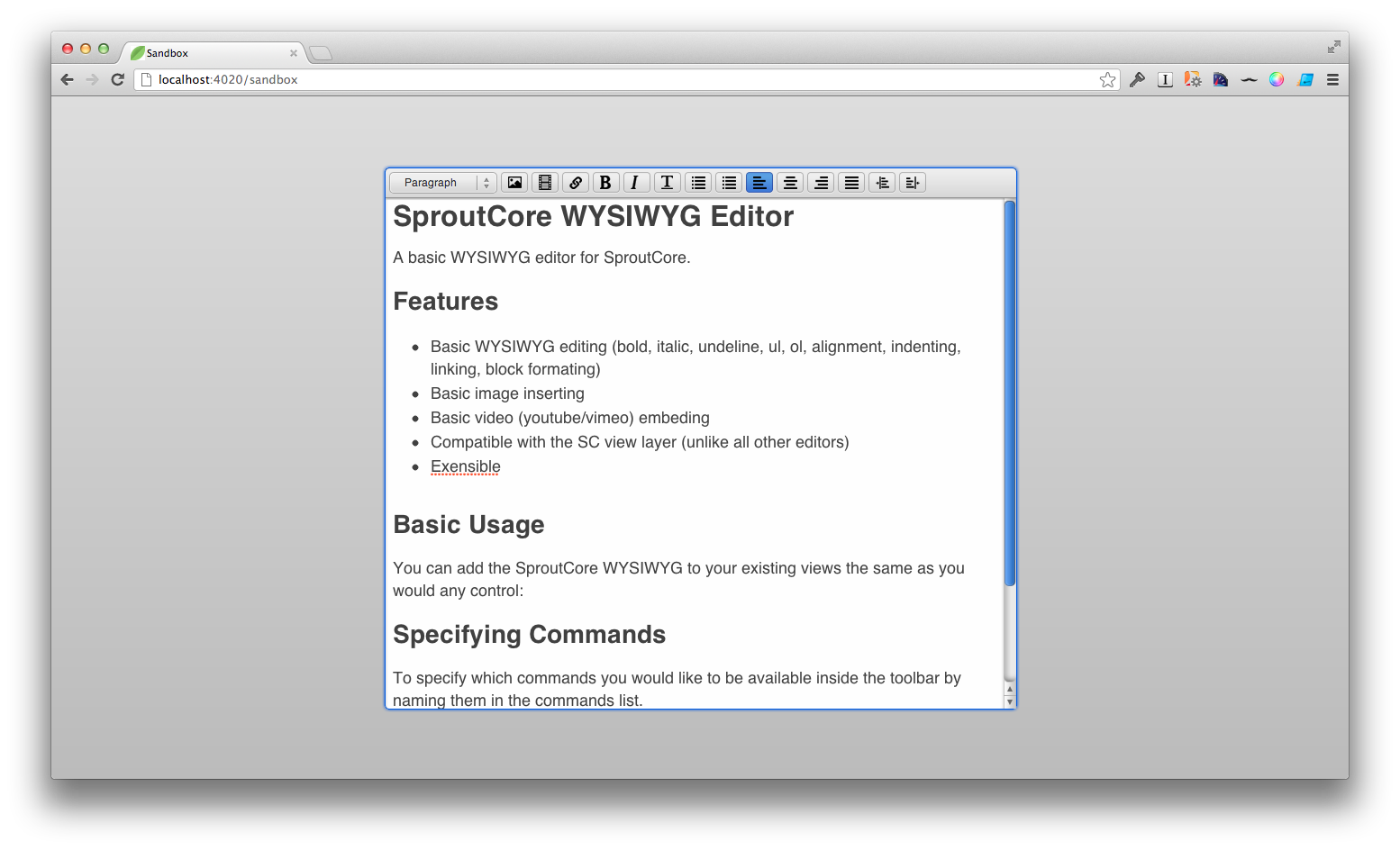Click the browser forward arrow
Screen dimensions: 1400x850
coord(92,79)
